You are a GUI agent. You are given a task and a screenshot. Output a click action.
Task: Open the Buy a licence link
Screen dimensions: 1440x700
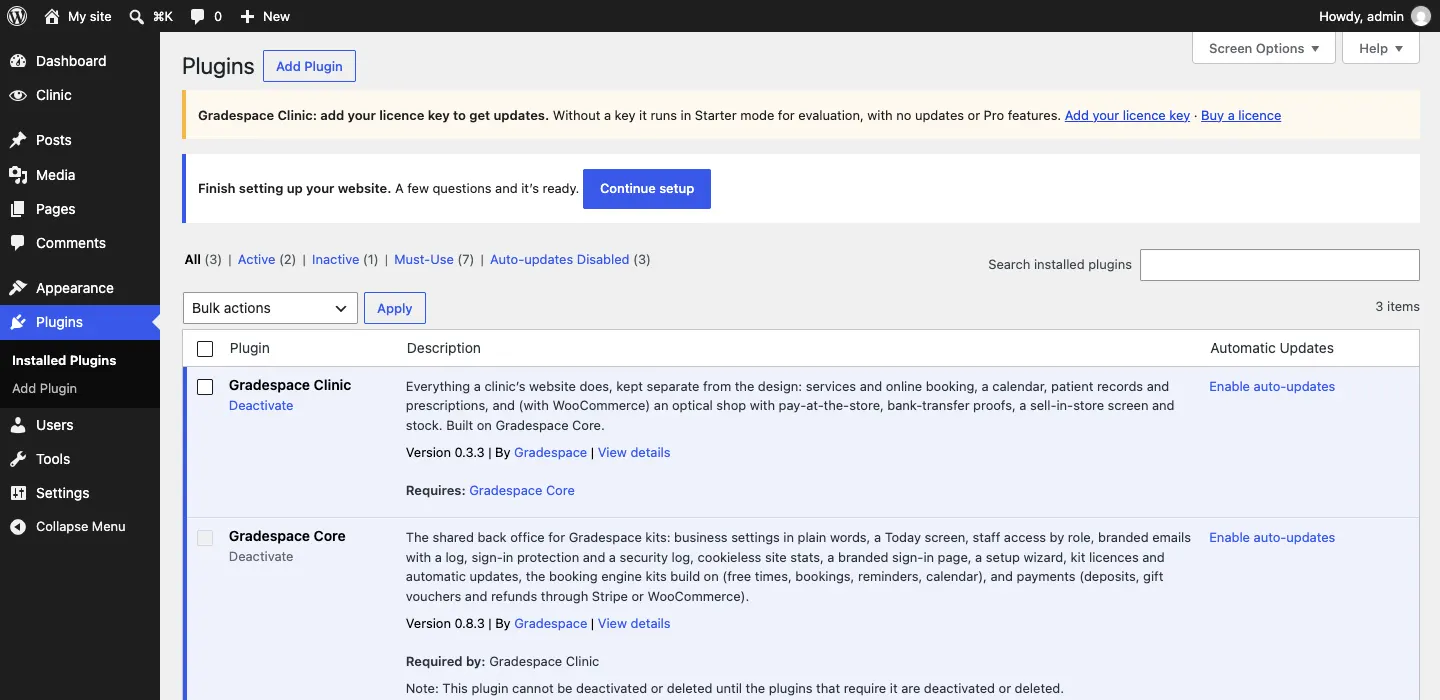coord(1241,115)
